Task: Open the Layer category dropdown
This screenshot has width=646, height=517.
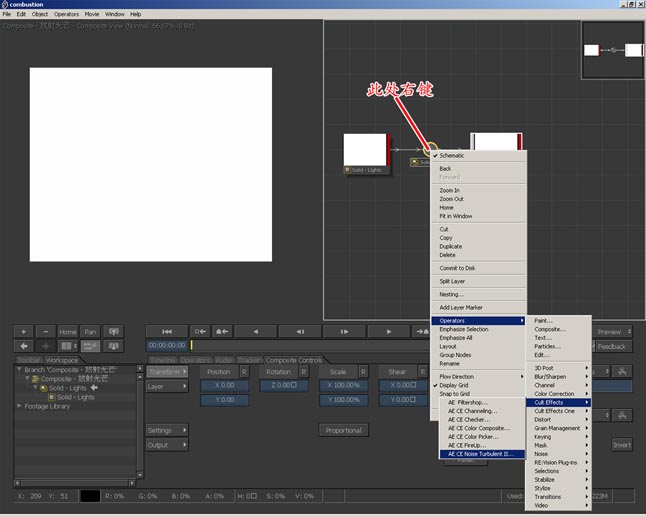Action: pyautogui.click(x=167, y=386)
